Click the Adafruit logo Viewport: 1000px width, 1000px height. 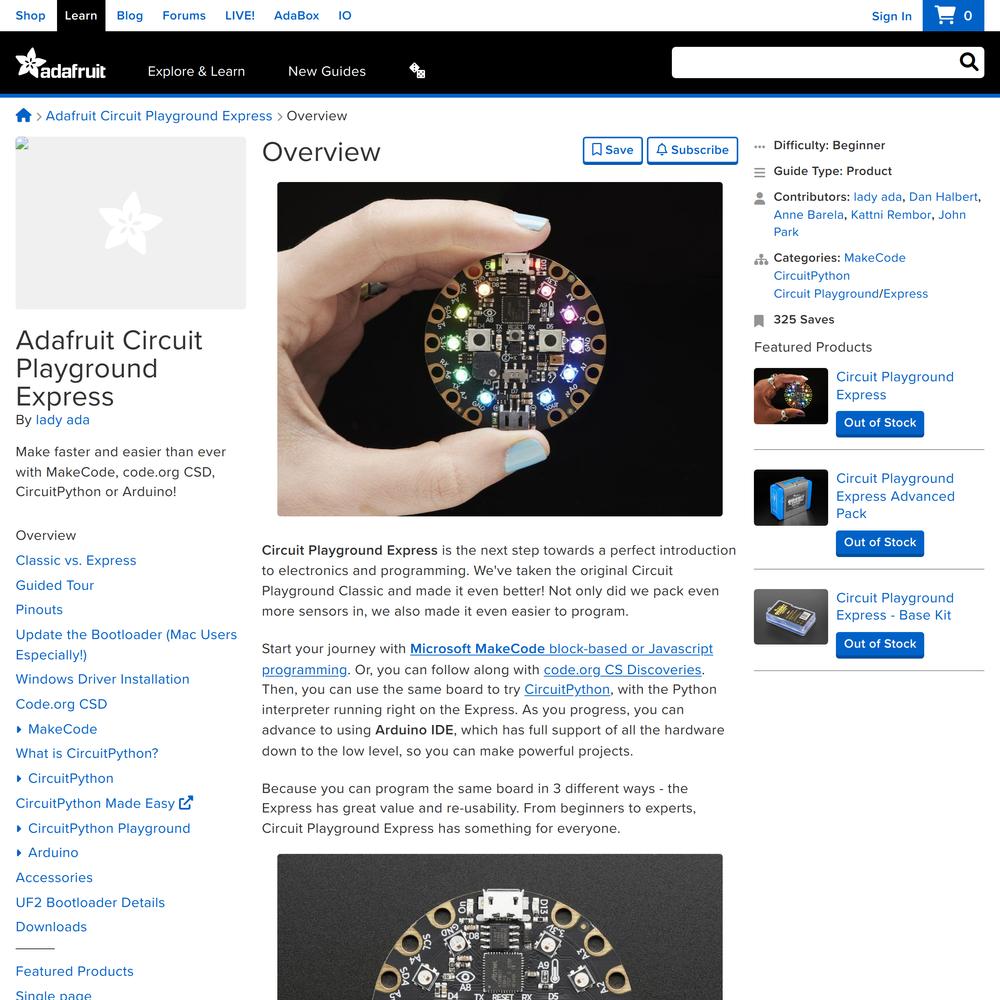(x=61, y=64)
